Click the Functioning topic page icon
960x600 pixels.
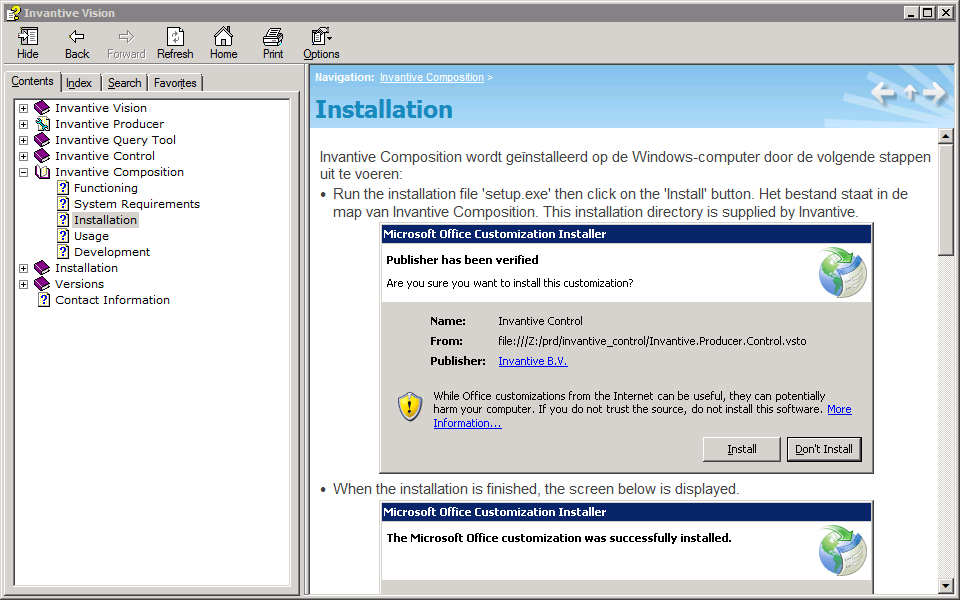click(63, 187)
